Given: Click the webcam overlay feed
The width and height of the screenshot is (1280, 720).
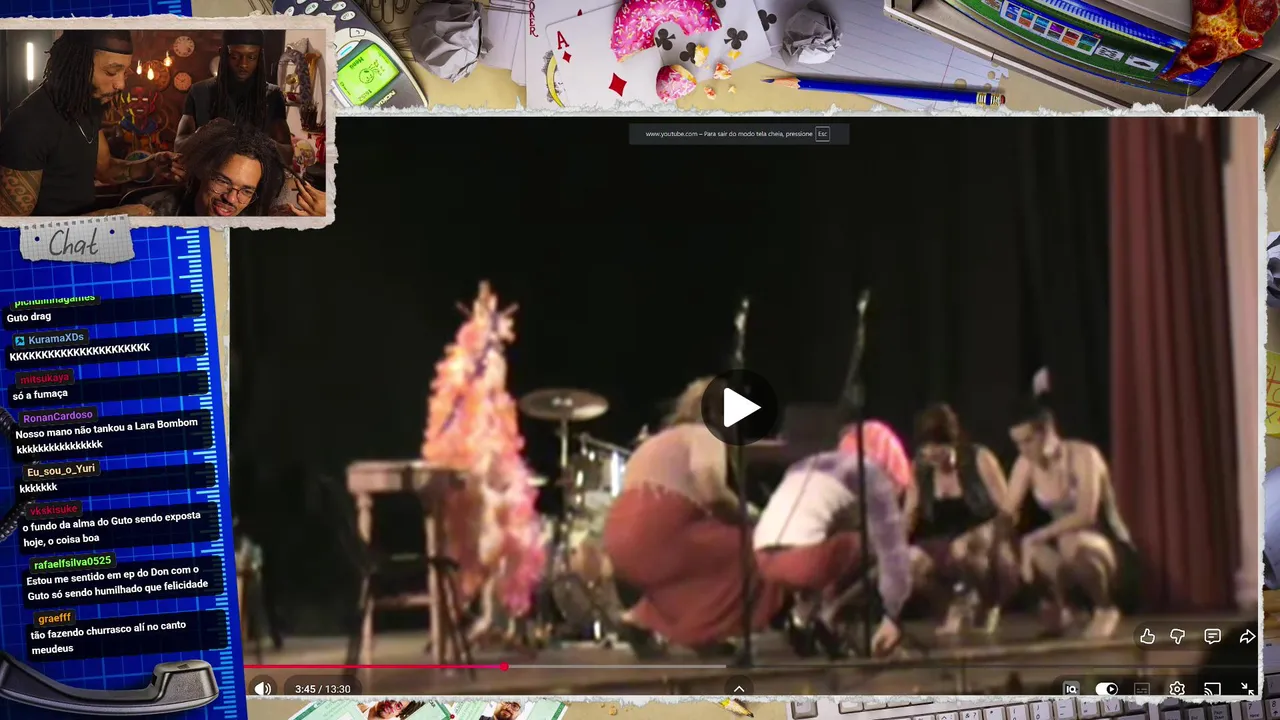Looking at the screenshot, I should [x=164, y=121].
